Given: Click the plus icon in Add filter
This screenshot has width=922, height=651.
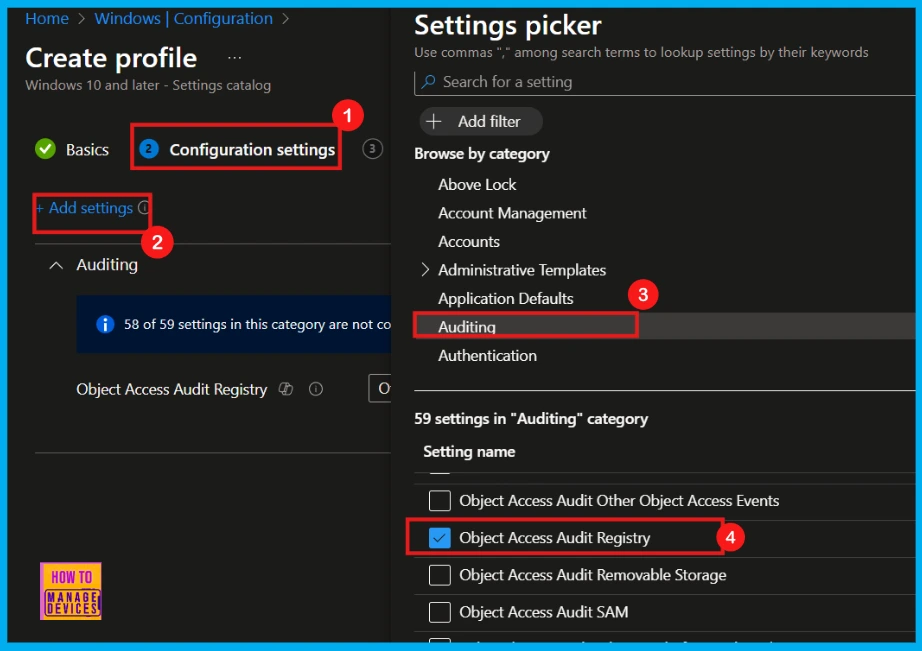Looking at the screenshot, I should (x=433, y=122).
